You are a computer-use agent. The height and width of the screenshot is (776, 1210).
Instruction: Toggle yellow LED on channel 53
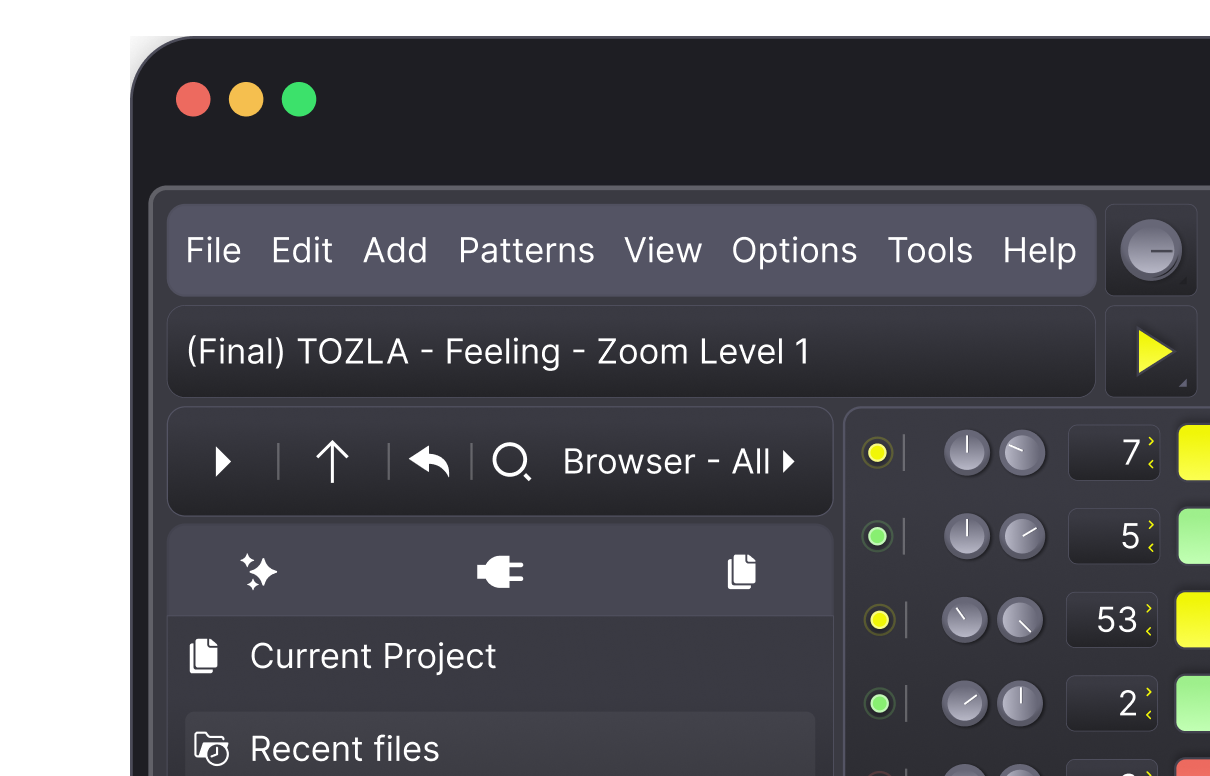[879, 620]
